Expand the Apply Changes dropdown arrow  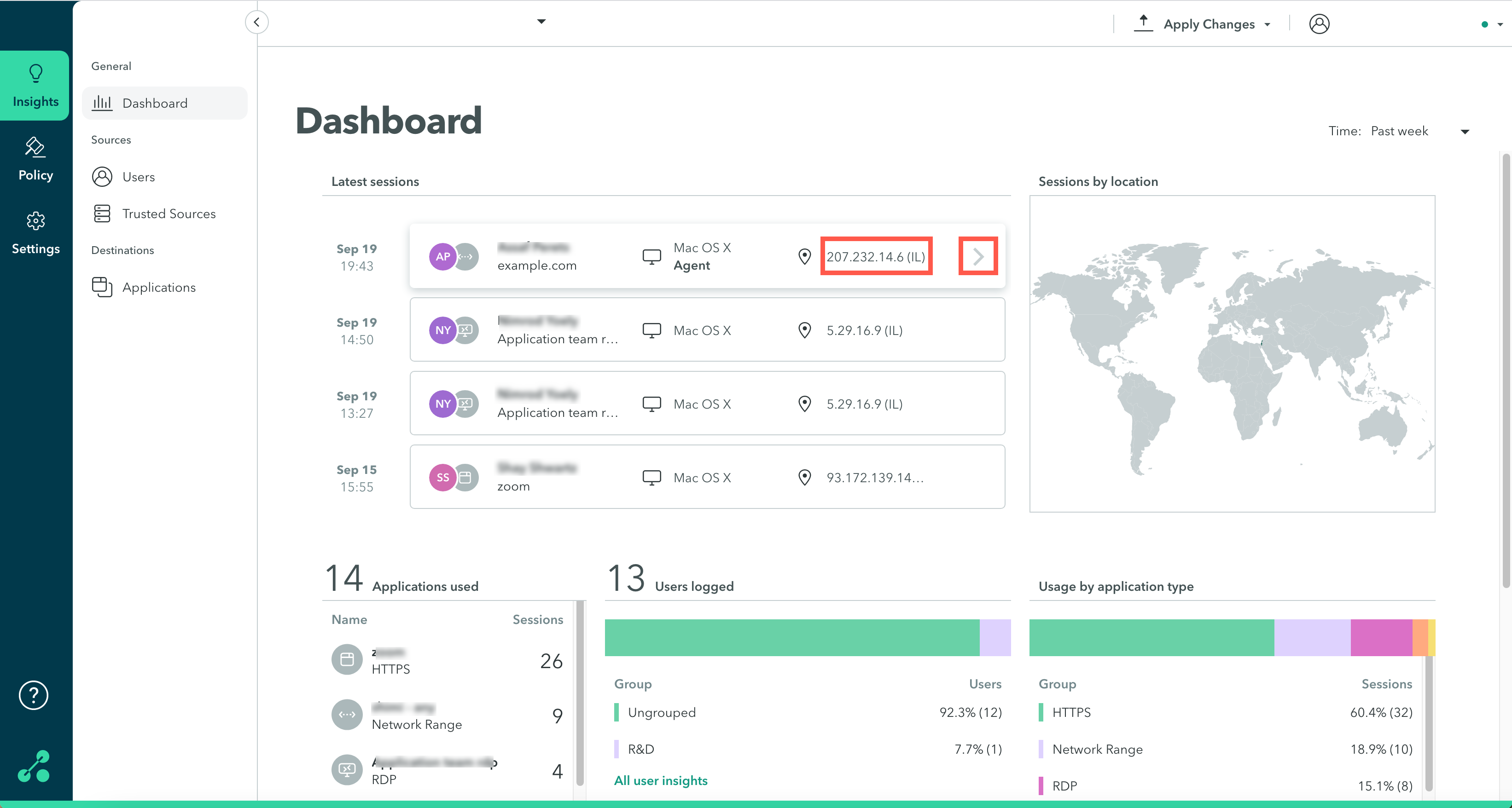coord(1267,25)
